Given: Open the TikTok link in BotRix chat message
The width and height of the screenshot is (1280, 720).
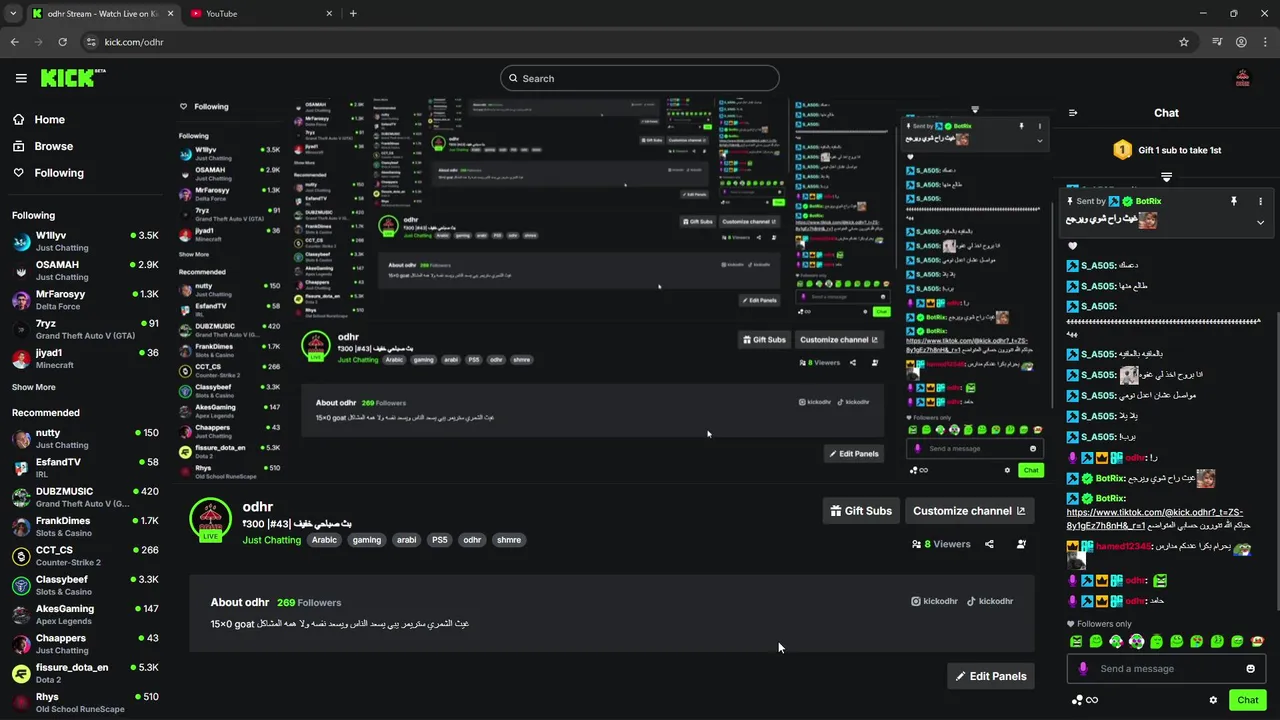Looking at the screenshot, I should 1154,518.
